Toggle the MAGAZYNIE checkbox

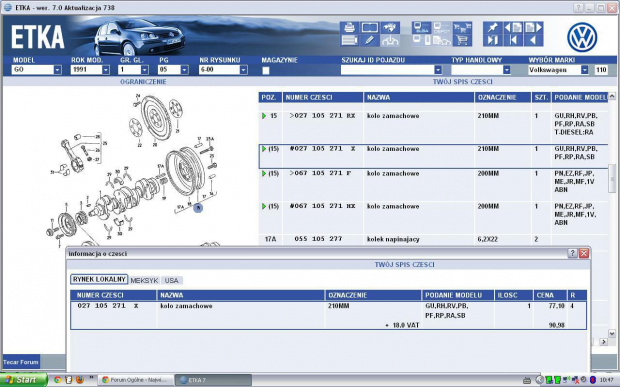coord(266,70)
